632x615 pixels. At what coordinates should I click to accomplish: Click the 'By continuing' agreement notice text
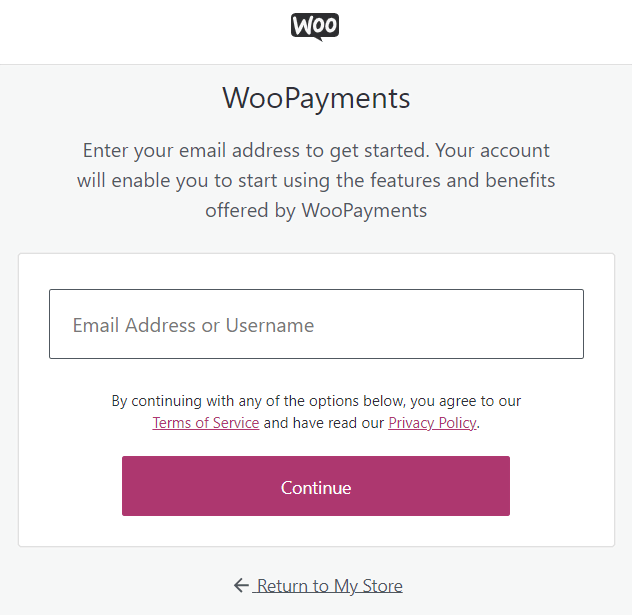pyautogui.click(x=316, y=401)
